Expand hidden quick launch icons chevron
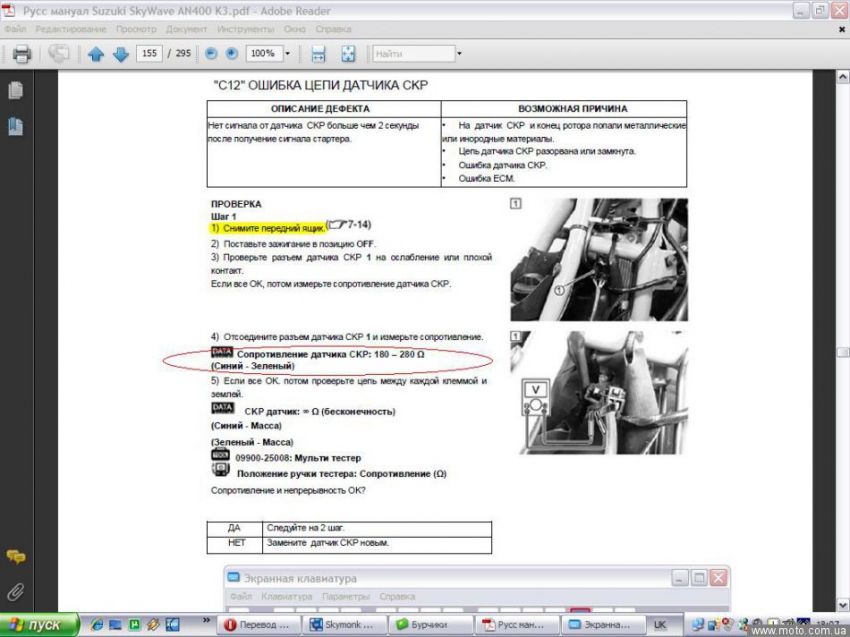 206,620
